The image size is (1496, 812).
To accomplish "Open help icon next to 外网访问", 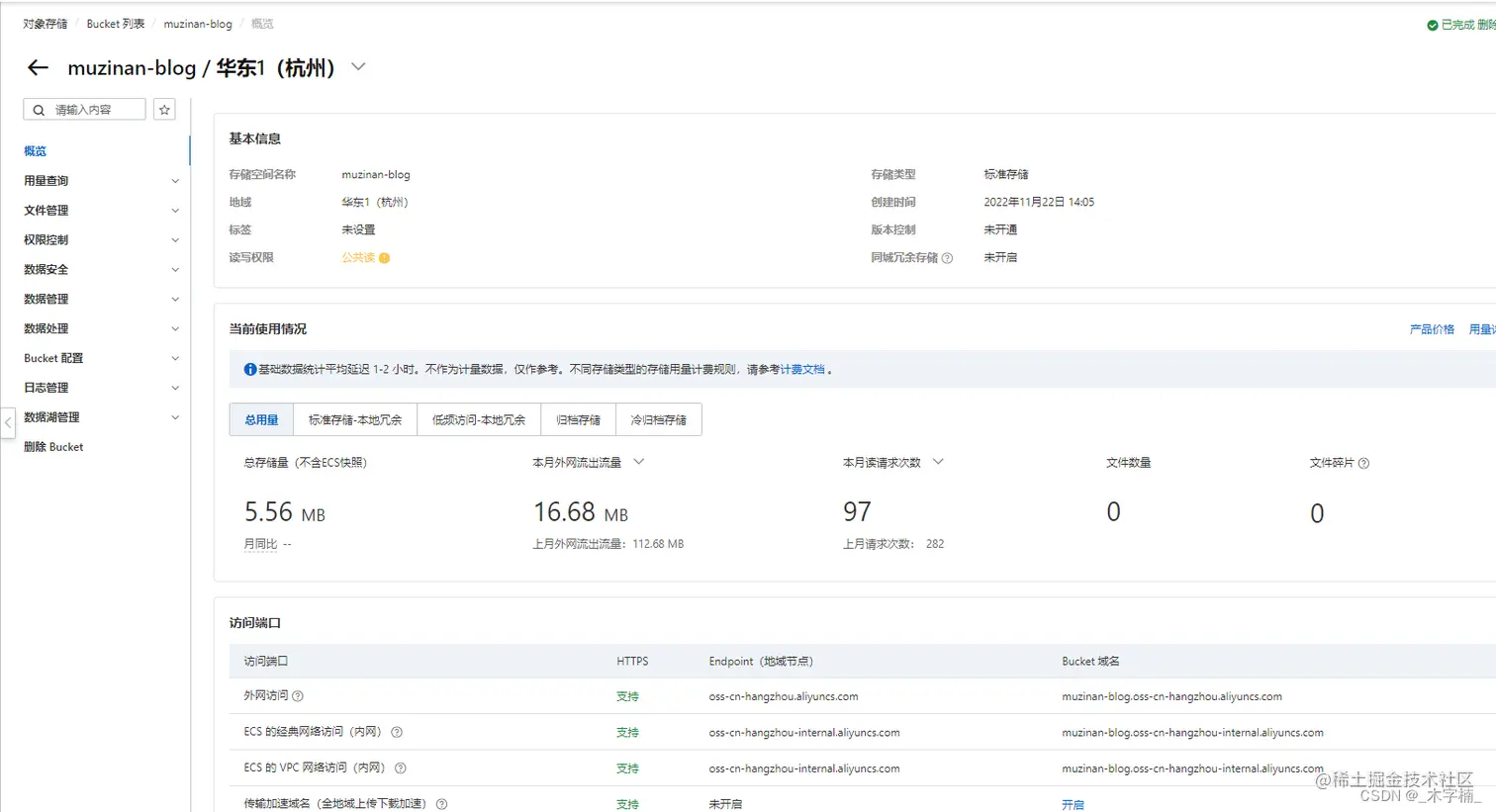I will point(298,696).
